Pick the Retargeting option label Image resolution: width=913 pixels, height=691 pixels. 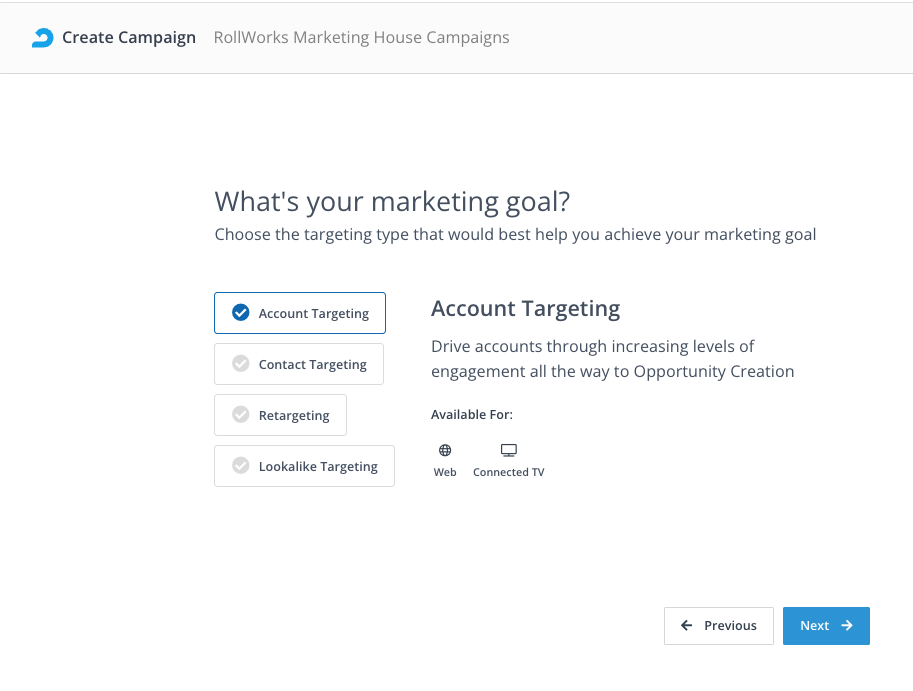[x=294, y=415]
